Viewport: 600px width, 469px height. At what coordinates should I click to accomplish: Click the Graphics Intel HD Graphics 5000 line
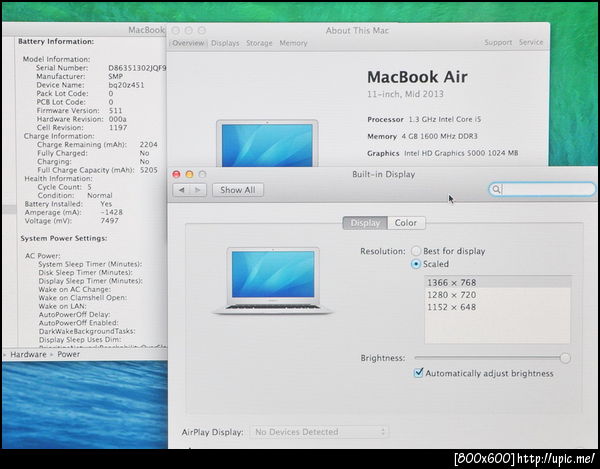point(443,153)
